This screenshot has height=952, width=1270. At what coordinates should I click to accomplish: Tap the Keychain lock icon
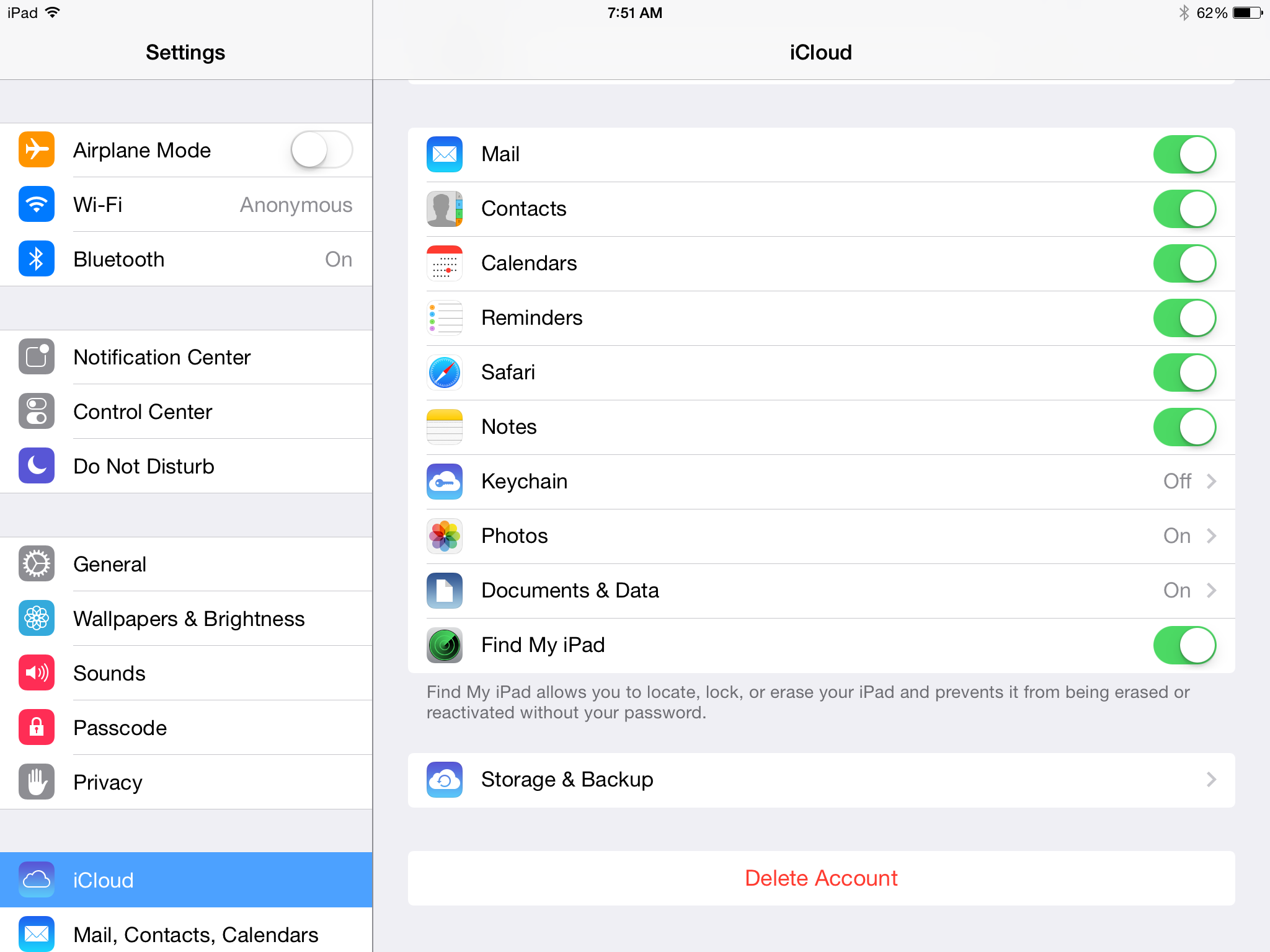coord(445,481)
